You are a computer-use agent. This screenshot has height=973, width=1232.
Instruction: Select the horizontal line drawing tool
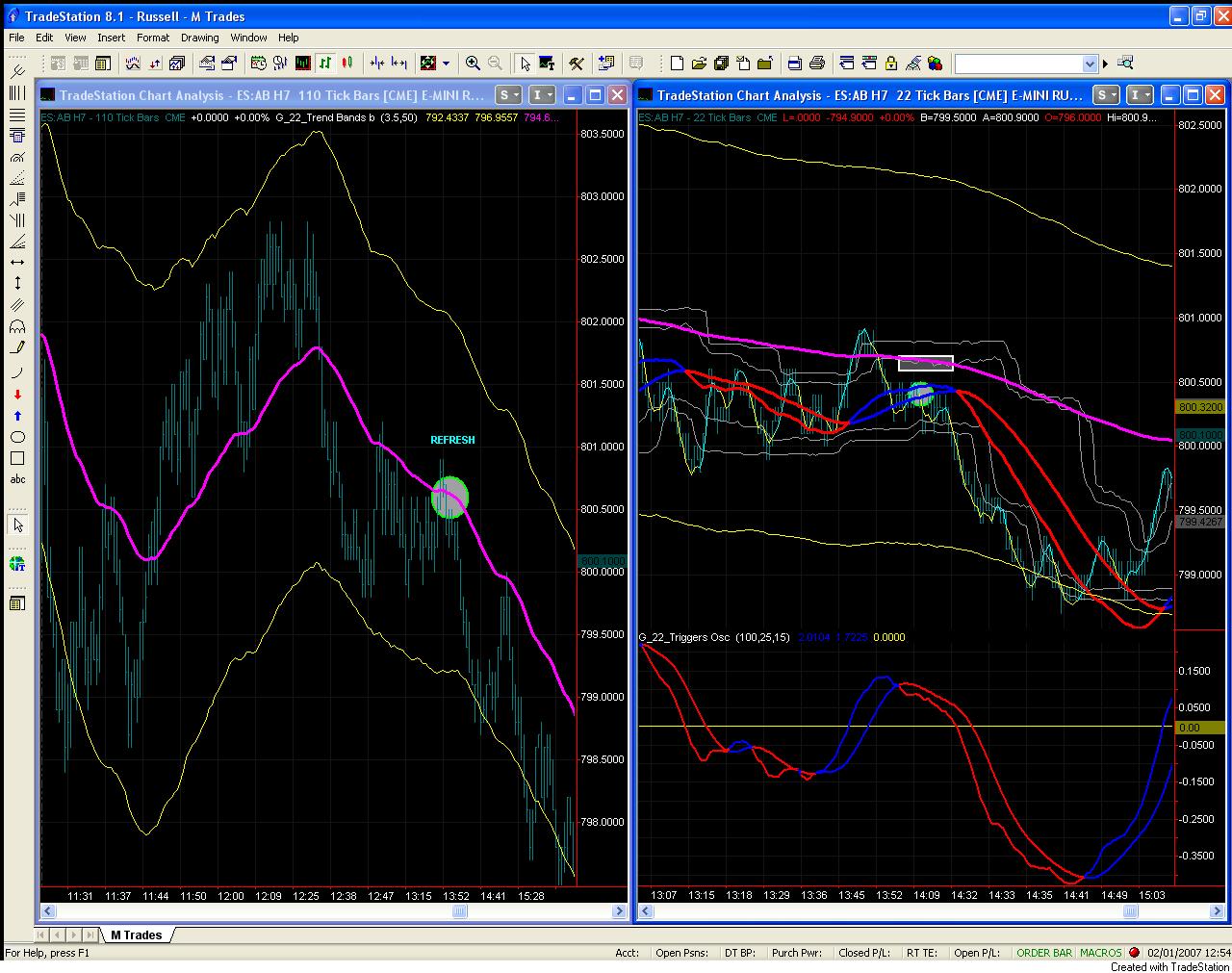[x=17, y=262]
